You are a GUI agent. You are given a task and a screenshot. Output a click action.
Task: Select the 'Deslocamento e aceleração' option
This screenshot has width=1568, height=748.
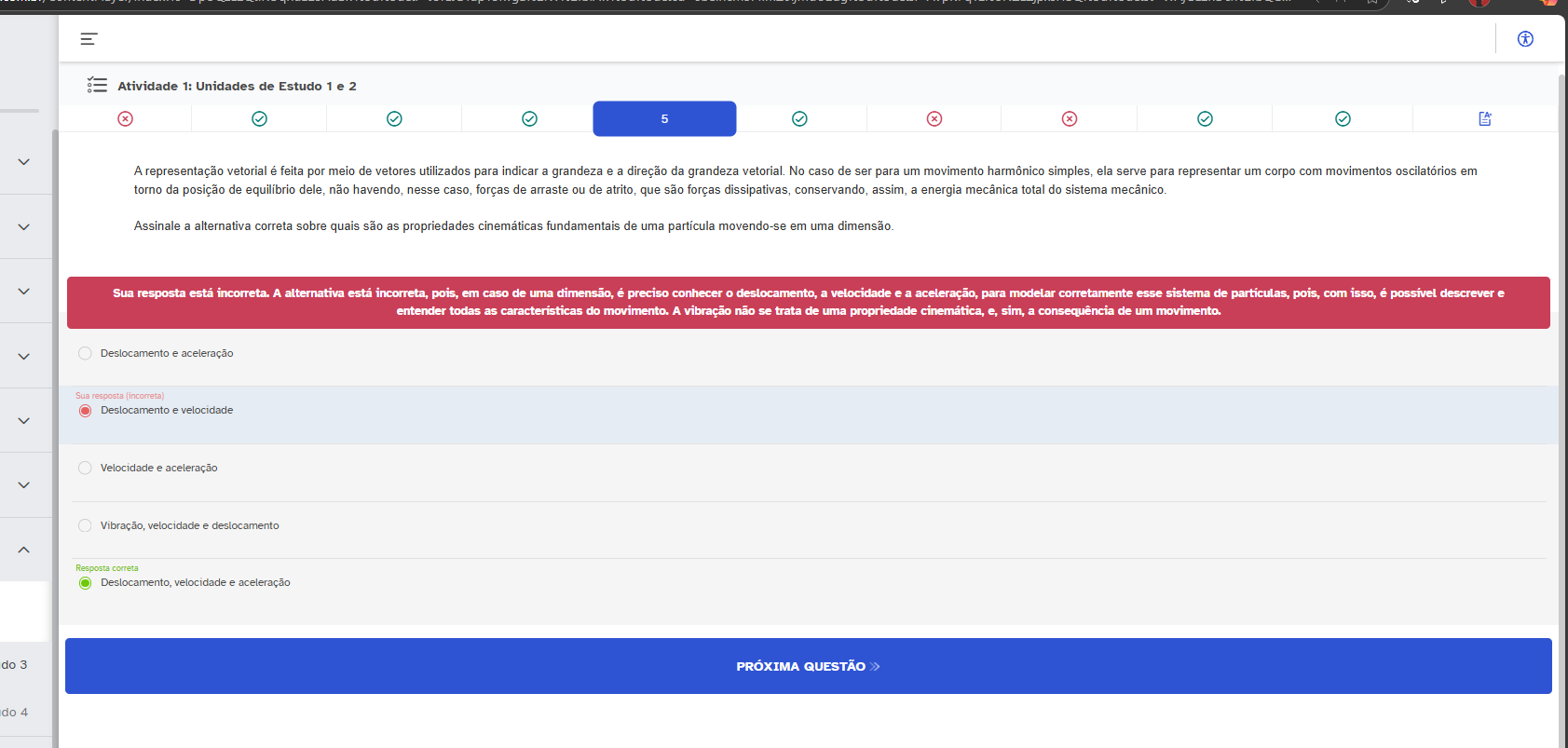coord(86,354)
